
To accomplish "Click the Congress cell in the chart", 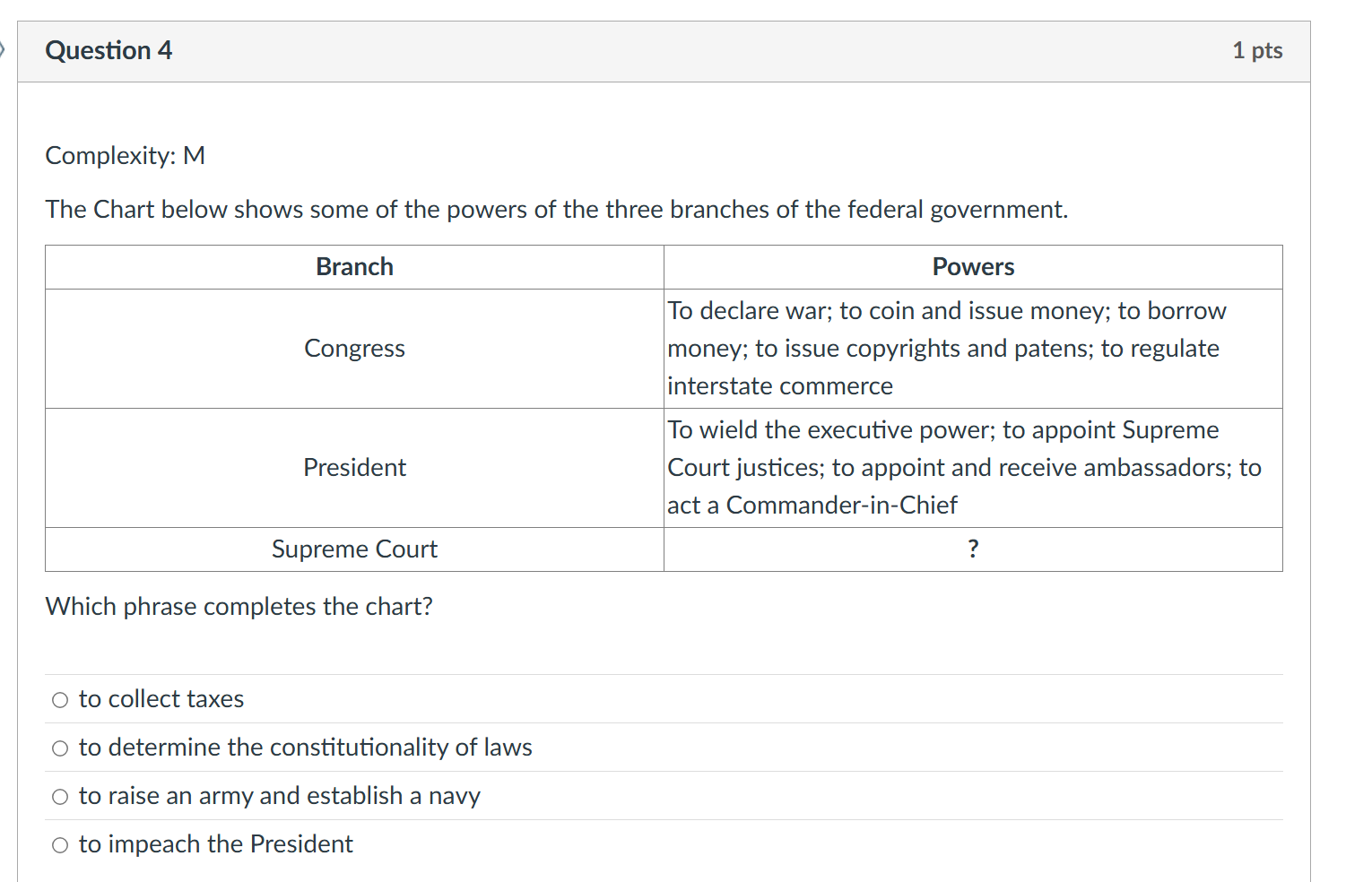I will pos(353,349).
